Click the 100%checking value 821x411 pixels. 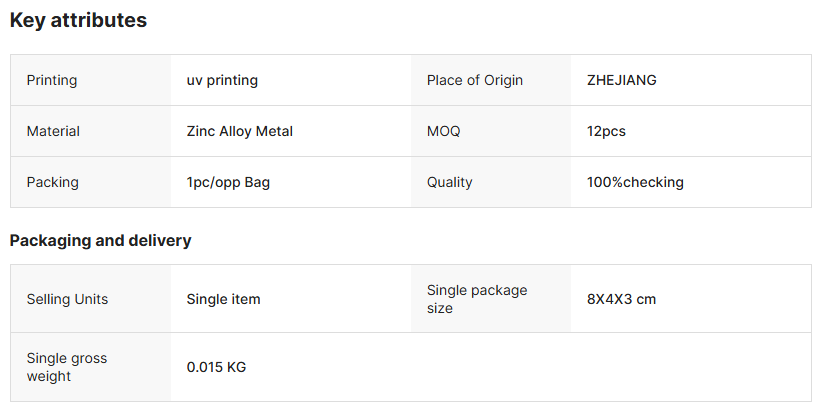[x=635, y=182]
